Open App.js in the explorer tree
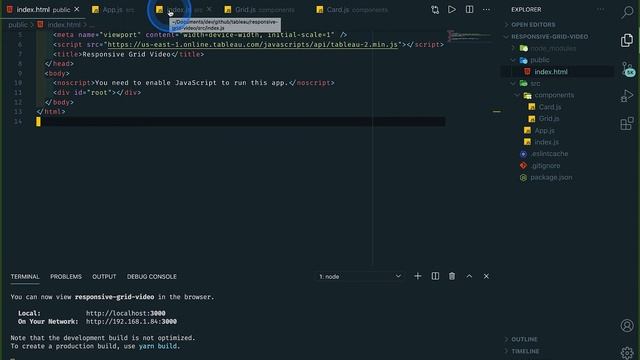Image resolution: width=640 pixels, height=360 pixels. point(544,131)
